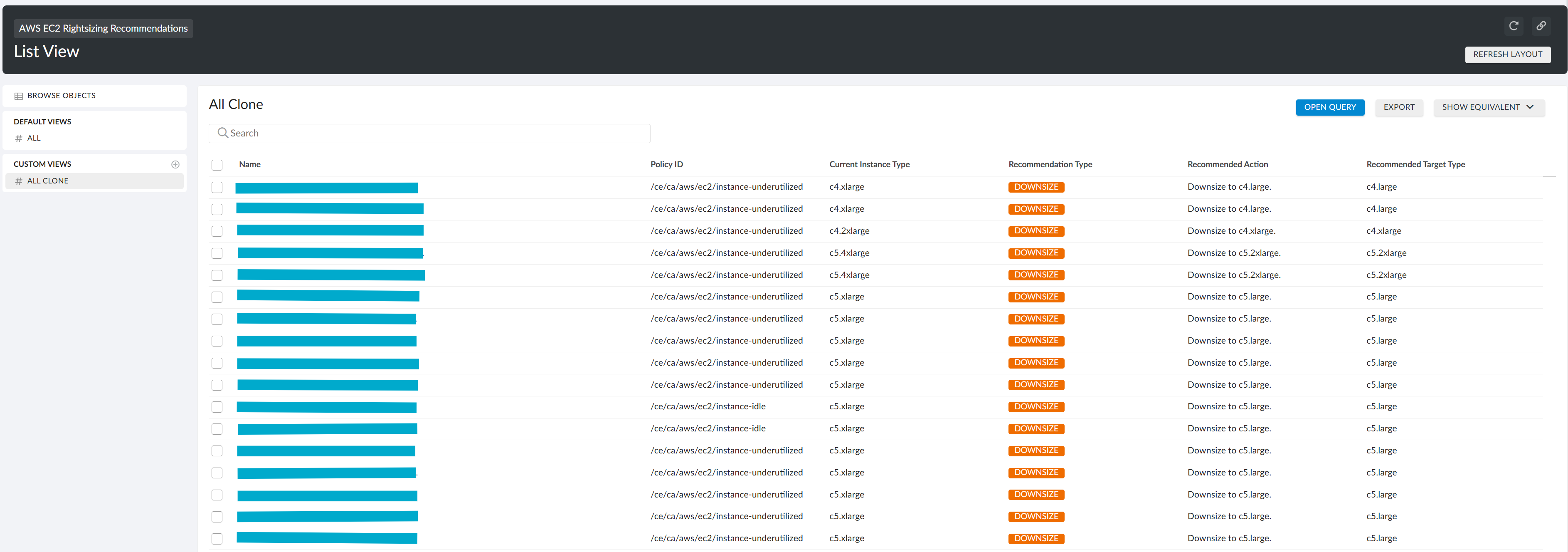Click the Current Instance Type column header
The width and height of the screenshot is (1568, 552).
[869, 164]
